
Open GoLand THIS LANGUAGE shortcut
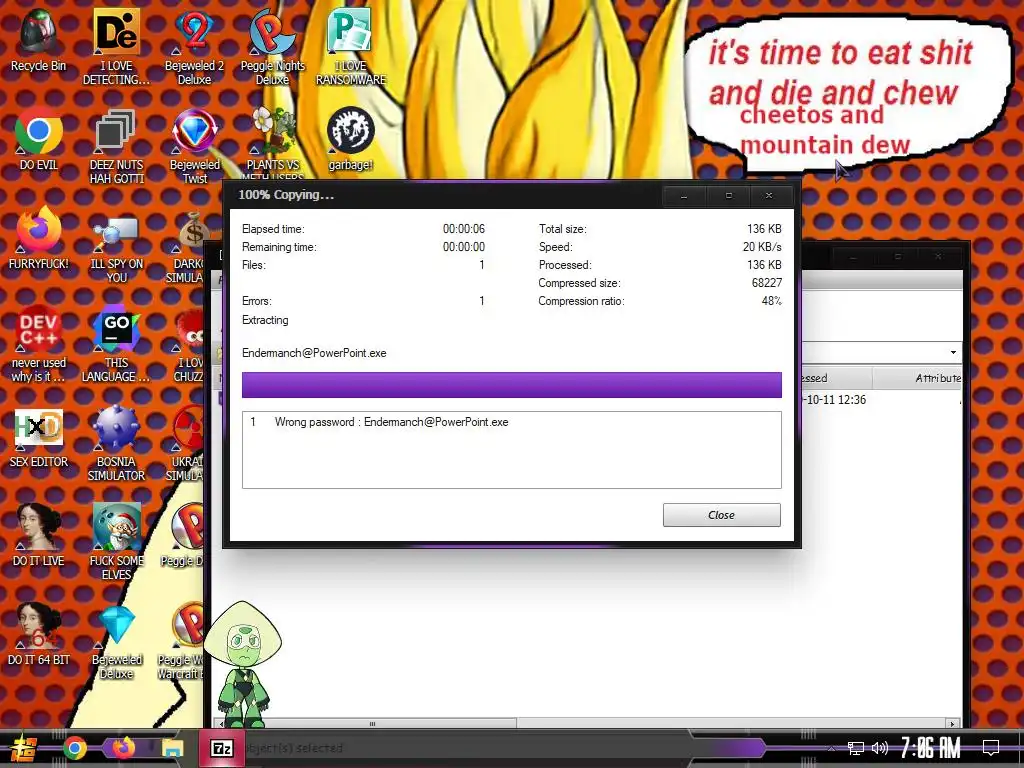[x=116, y=344]
